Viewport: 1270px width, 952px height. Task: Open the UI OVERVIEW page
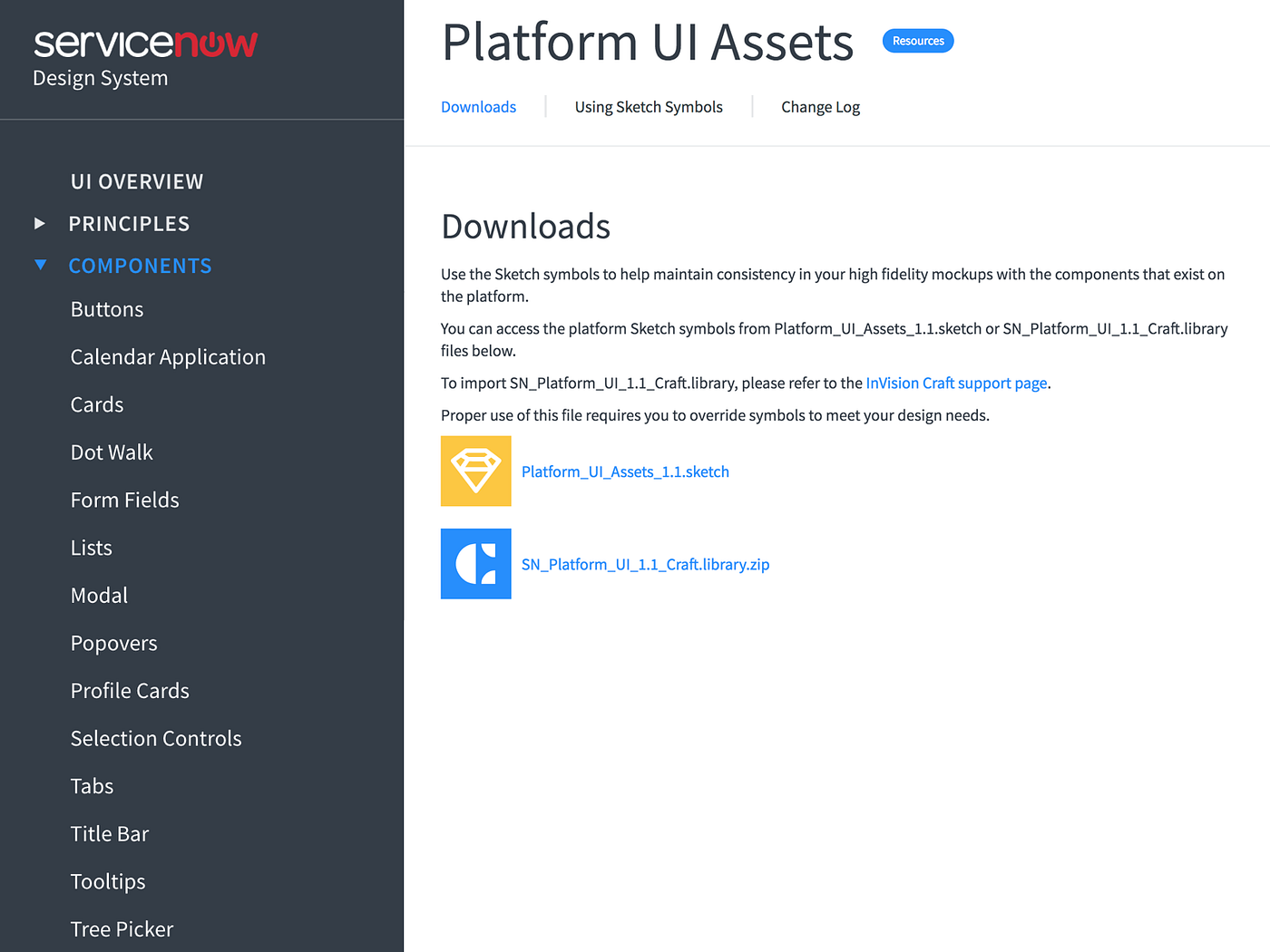click(x=136, y=180)
